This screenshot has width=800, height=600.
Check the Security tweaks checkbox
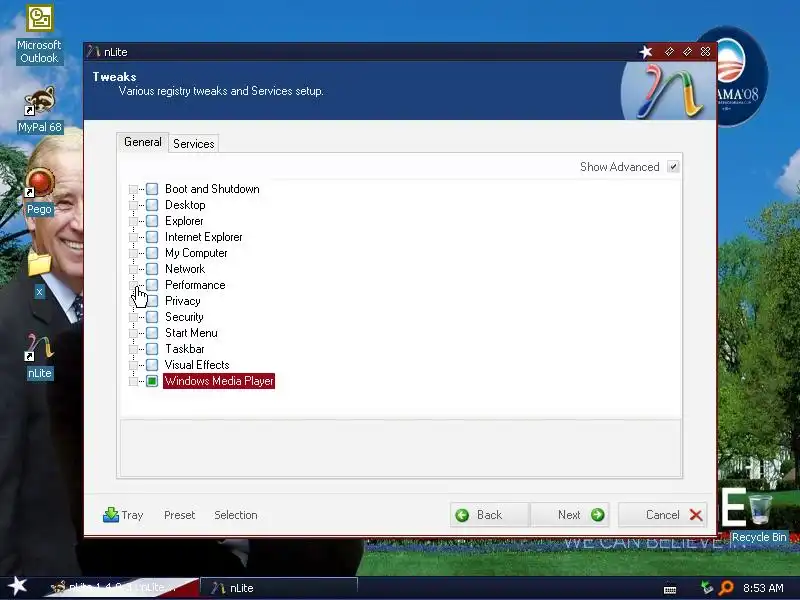(152, 317)
